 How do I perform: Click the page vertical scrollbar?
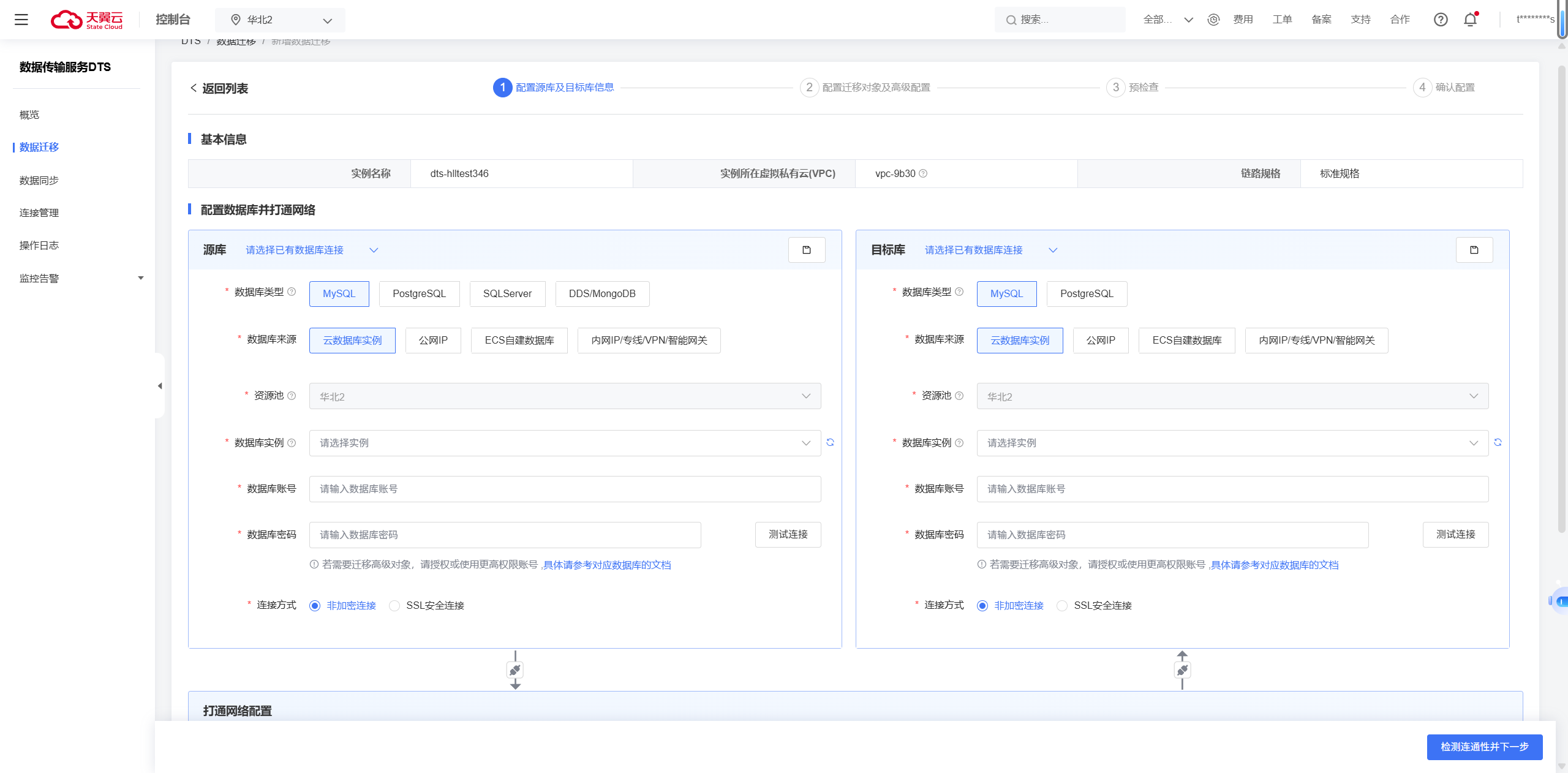coord(1561,300)
